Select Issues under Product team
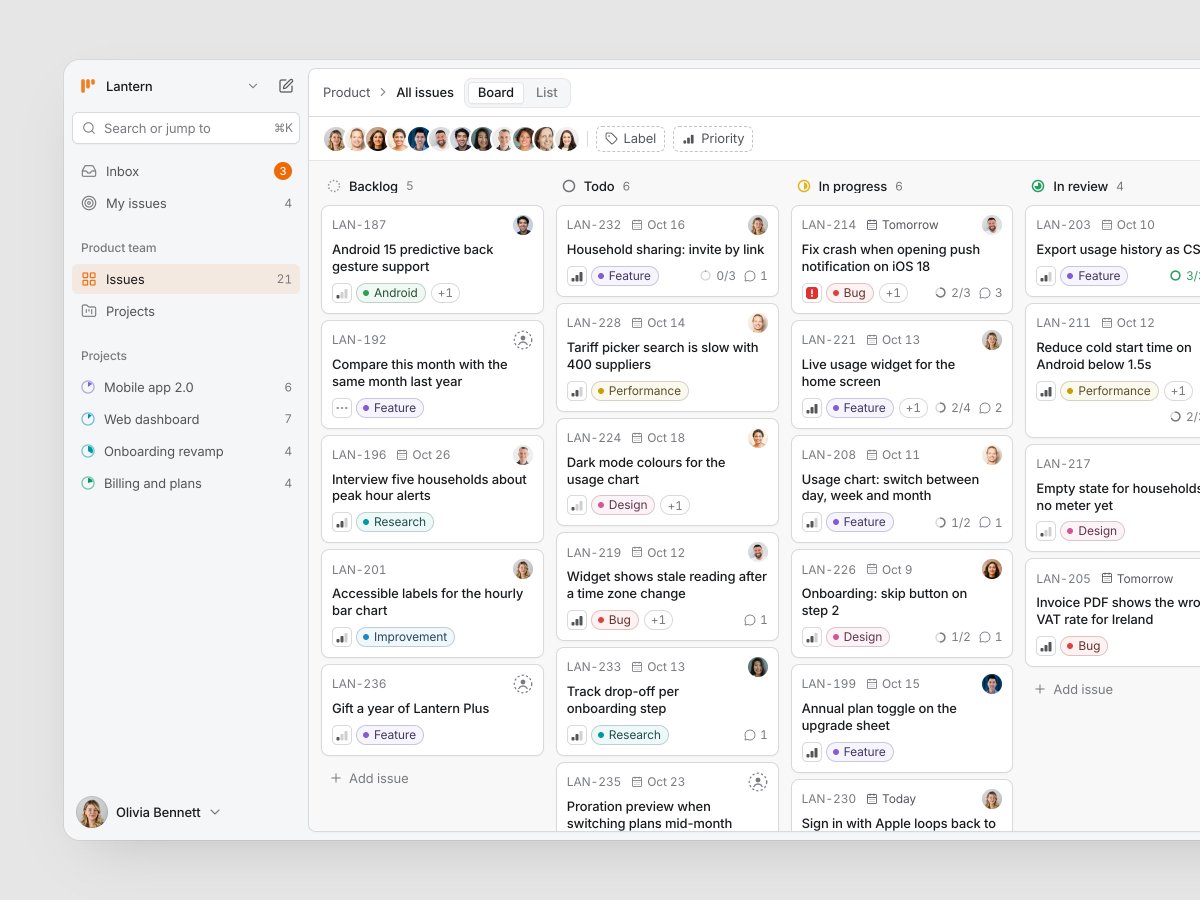1200x900 pixels. click(x=186, y=279)
